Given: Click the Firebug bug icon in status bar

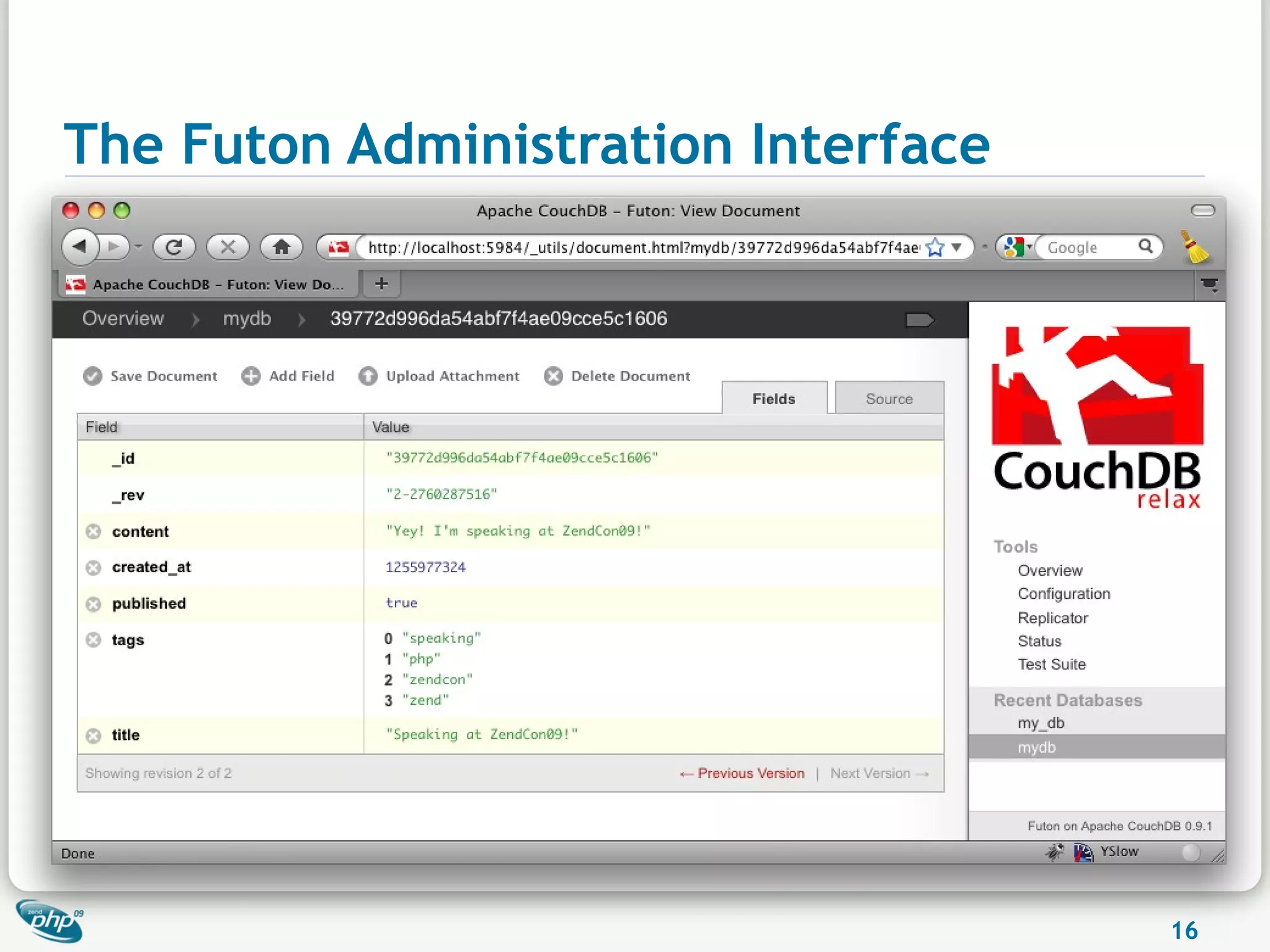Looking at the screenshot, I should pyautogui.click(x=1055, y=852).
